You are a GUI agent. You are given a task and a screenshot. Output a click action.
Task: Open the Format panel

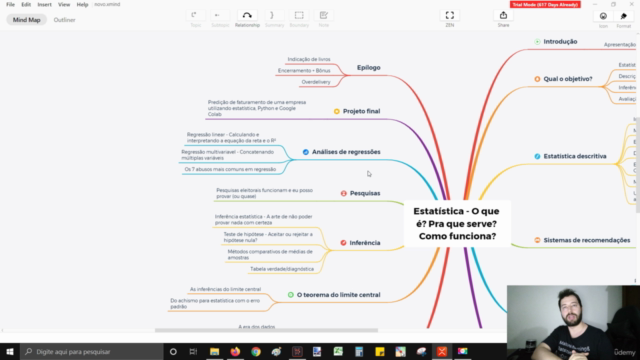click(x=624, y=19)
